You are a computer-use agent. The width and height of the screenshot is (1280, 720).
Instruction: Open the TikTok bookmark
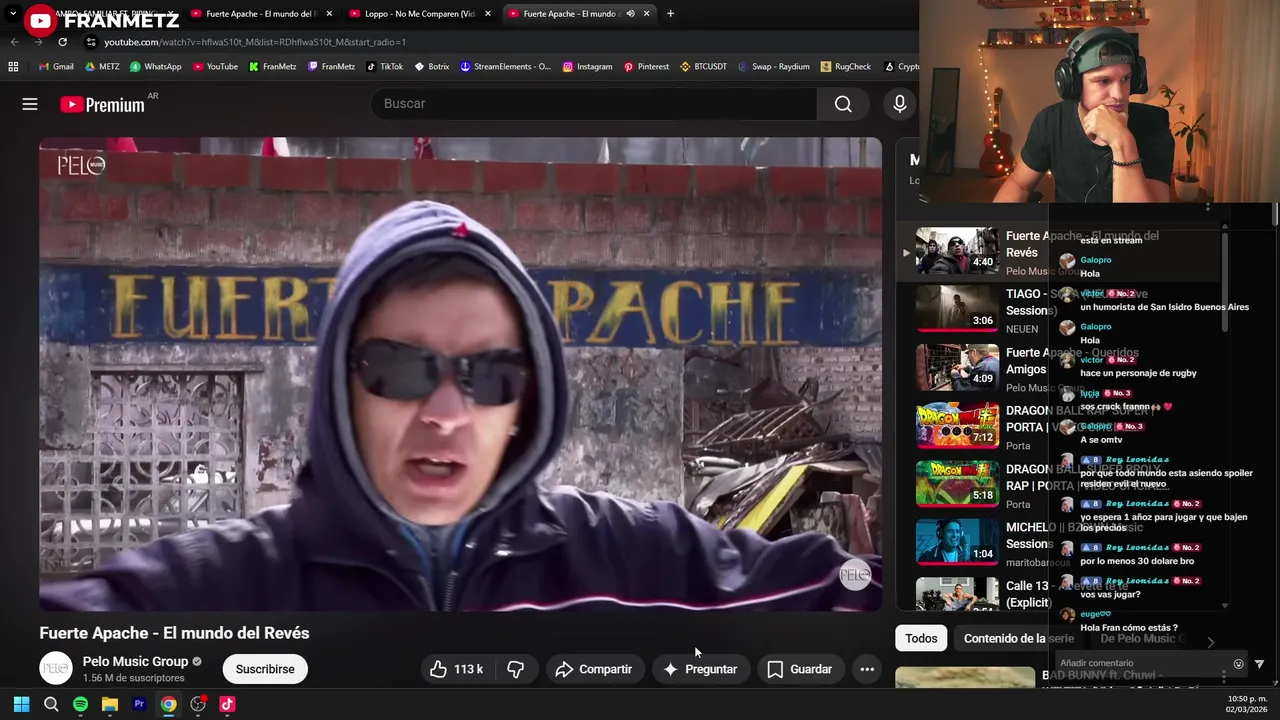385,67
